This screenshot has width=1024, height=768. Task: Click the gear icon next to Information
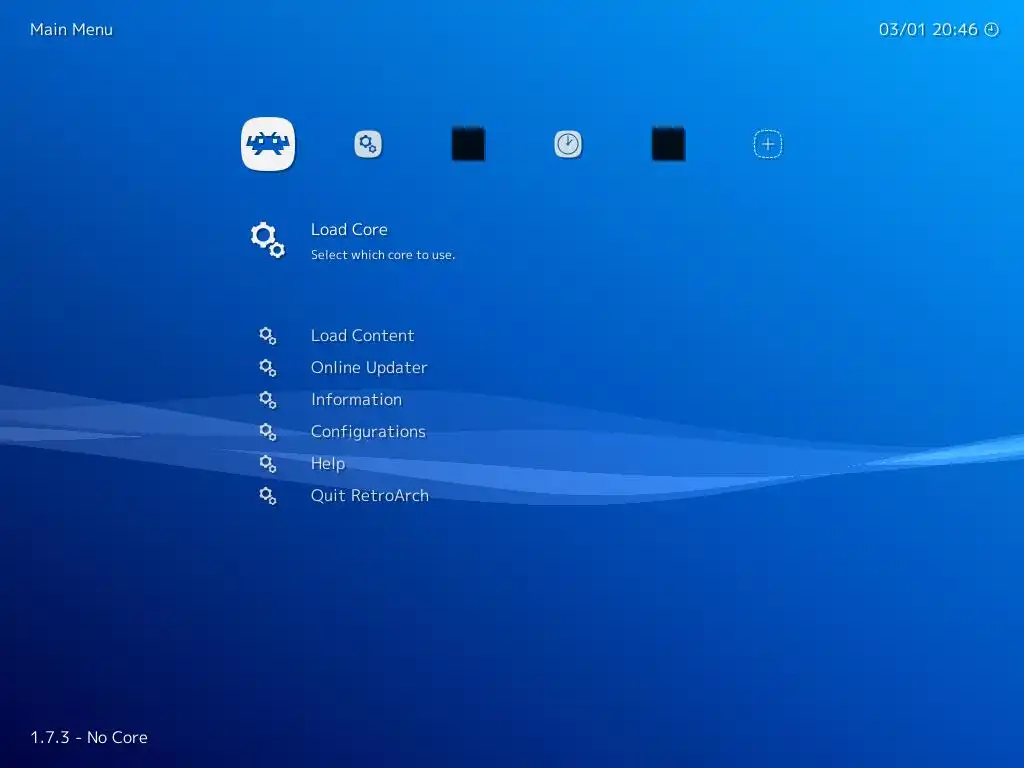coord(268,400)
